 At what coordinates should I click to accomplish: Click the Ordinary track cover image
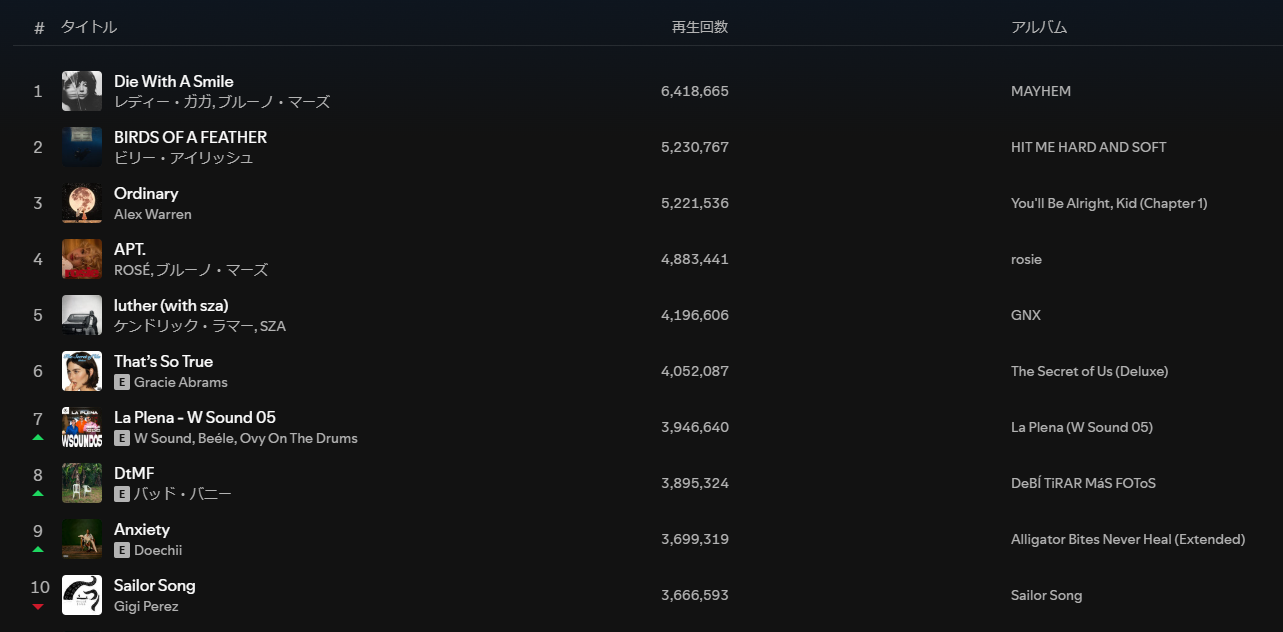(x=82, y=203)
